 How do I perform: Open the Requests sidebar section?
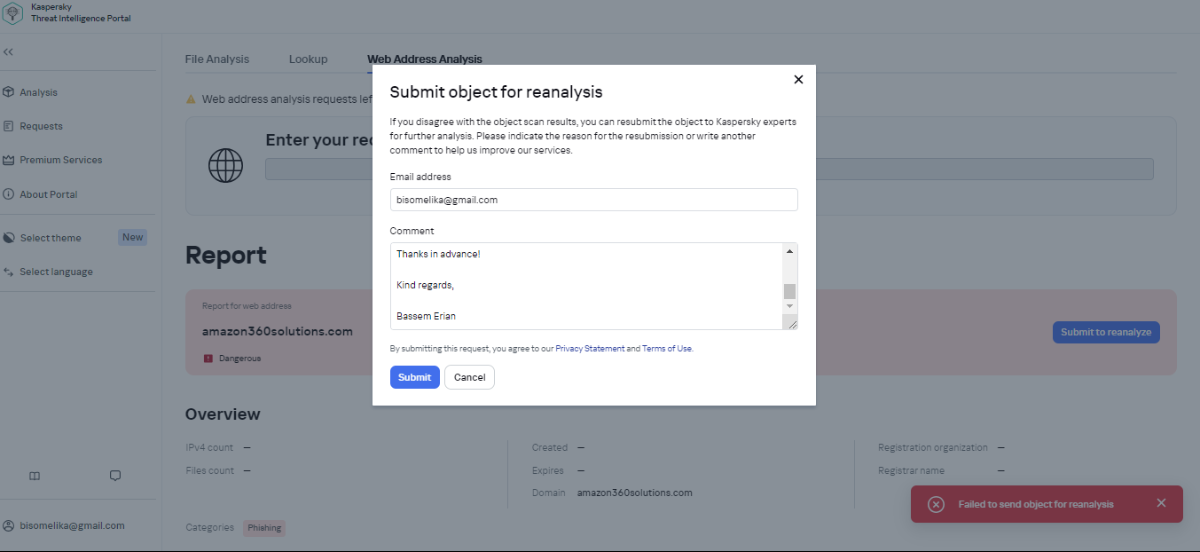[x=40, y=126]
